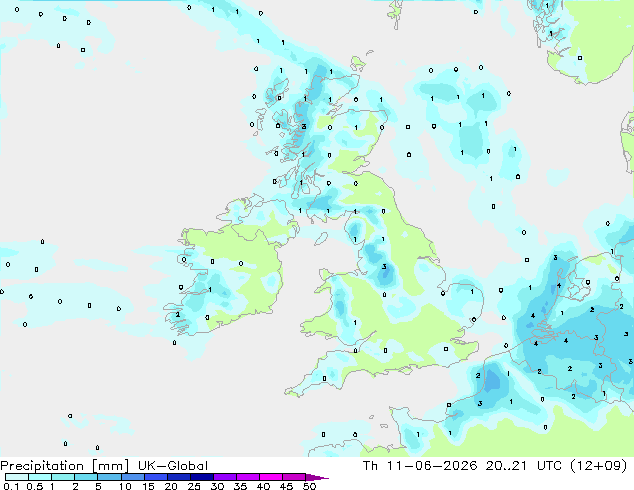Viewport: 634px width, 490px height.
Task: Click the '10' legend scale label
Action: (125, 486)
